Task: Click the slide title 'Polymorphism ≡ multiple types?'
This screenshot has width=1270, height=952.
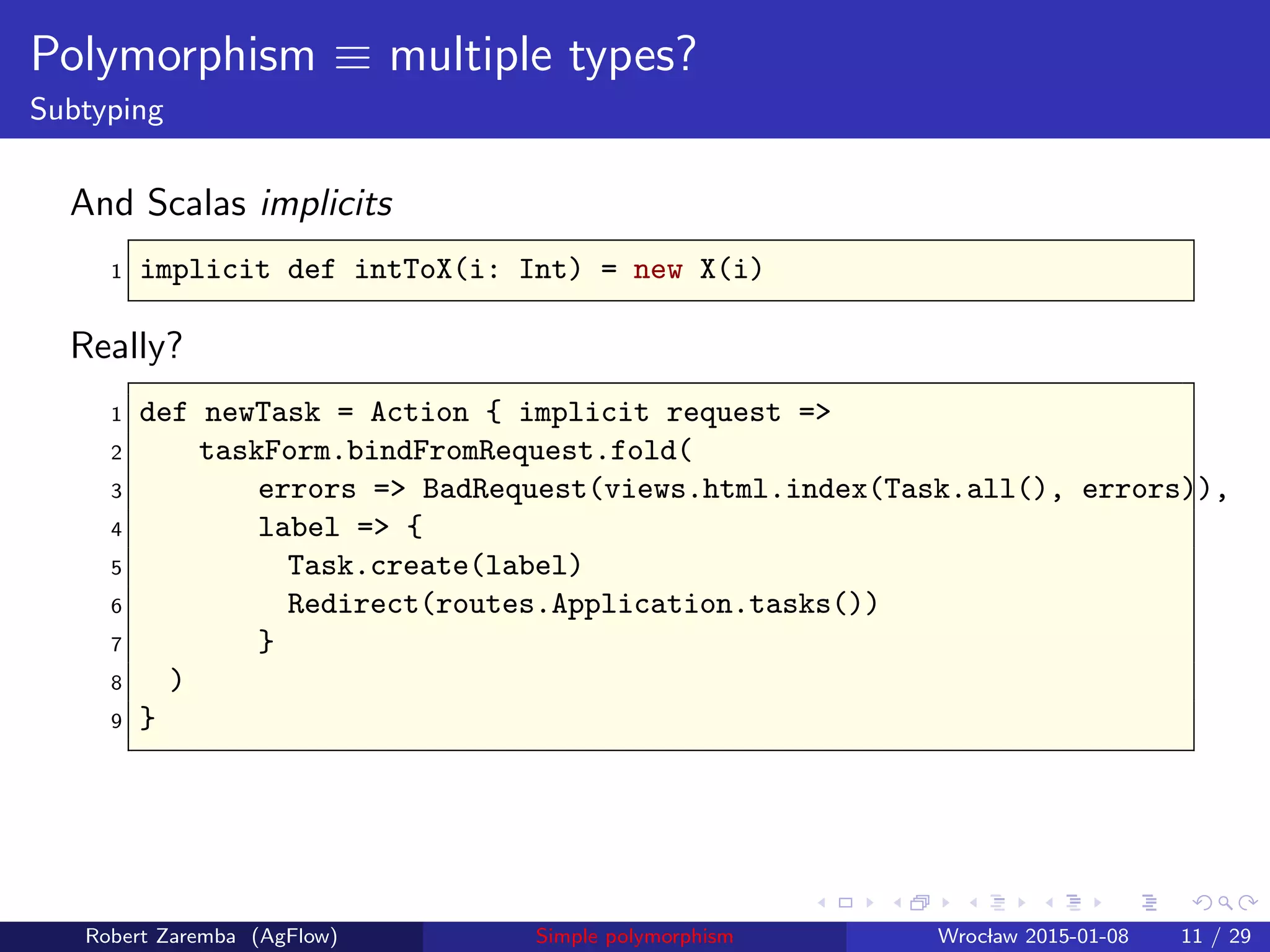Action: pos(363,56)
